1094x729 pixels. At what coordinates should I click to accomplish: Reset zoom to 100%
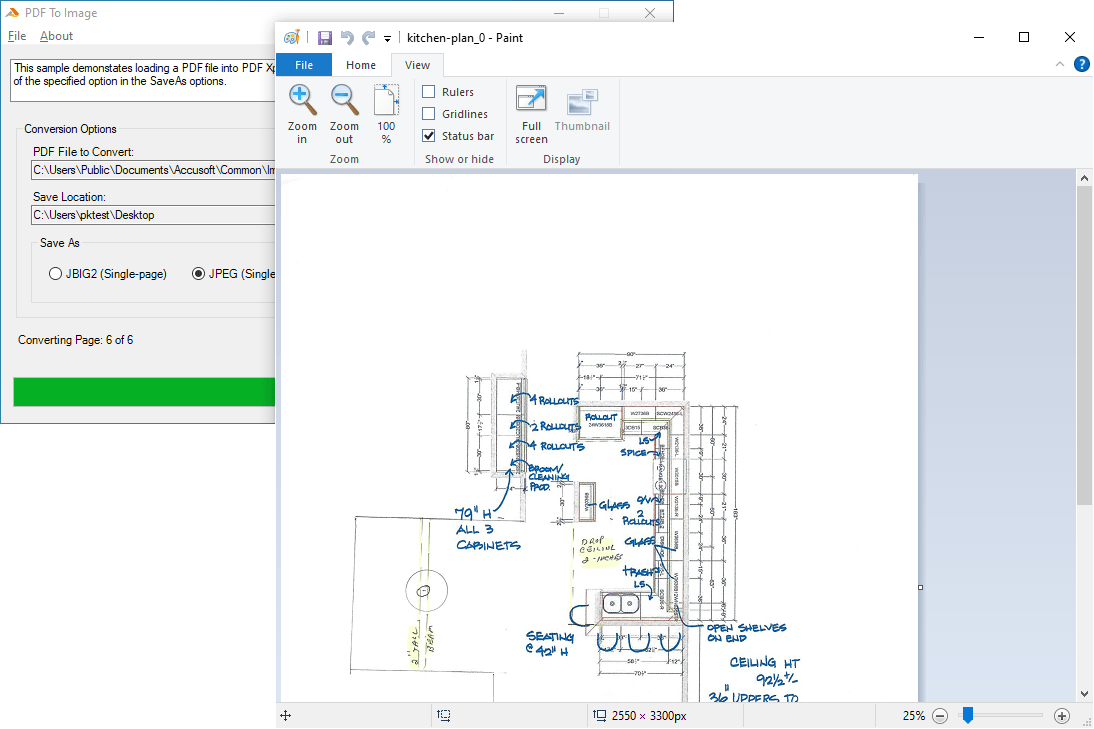(x=386, y=112)
